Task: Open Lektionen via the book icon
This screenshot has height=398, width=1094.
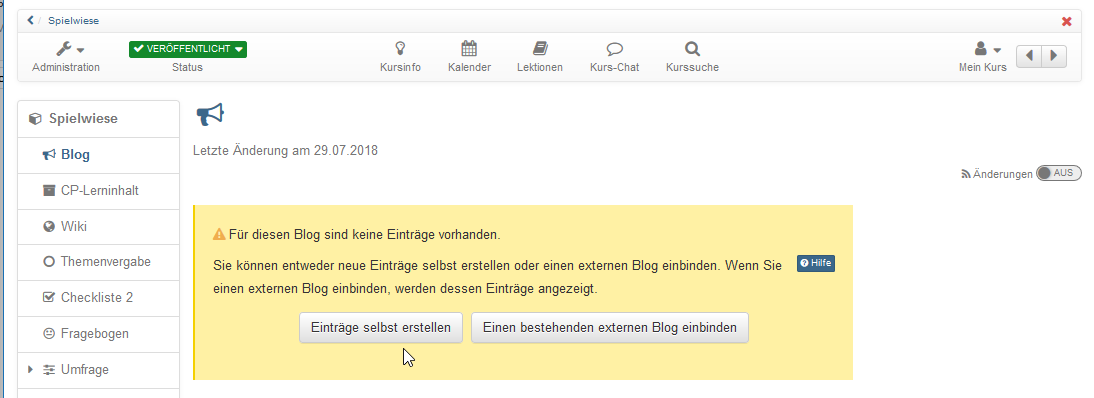Action: (x=540, y=57)
